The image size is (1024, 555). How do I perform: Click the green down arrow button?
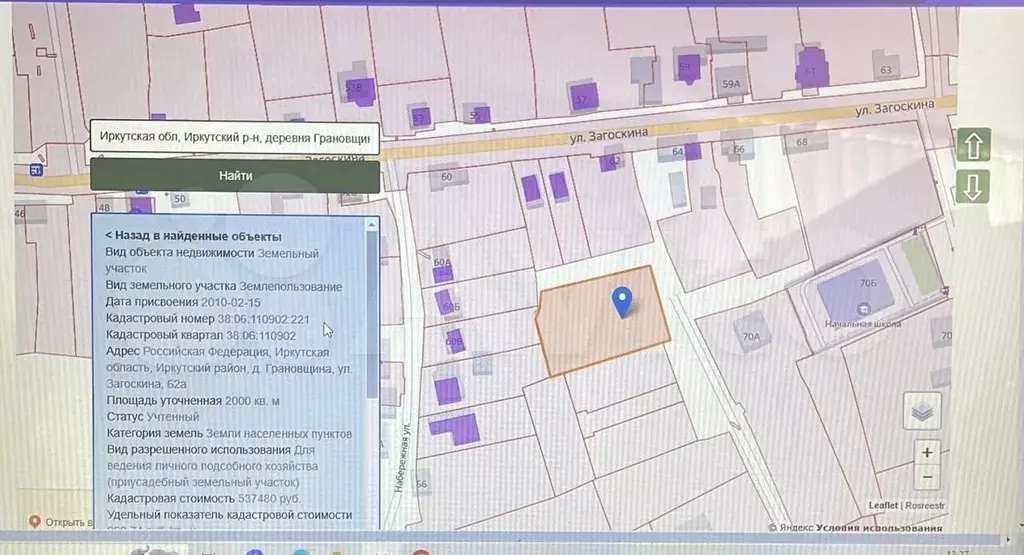click(974, 187)
